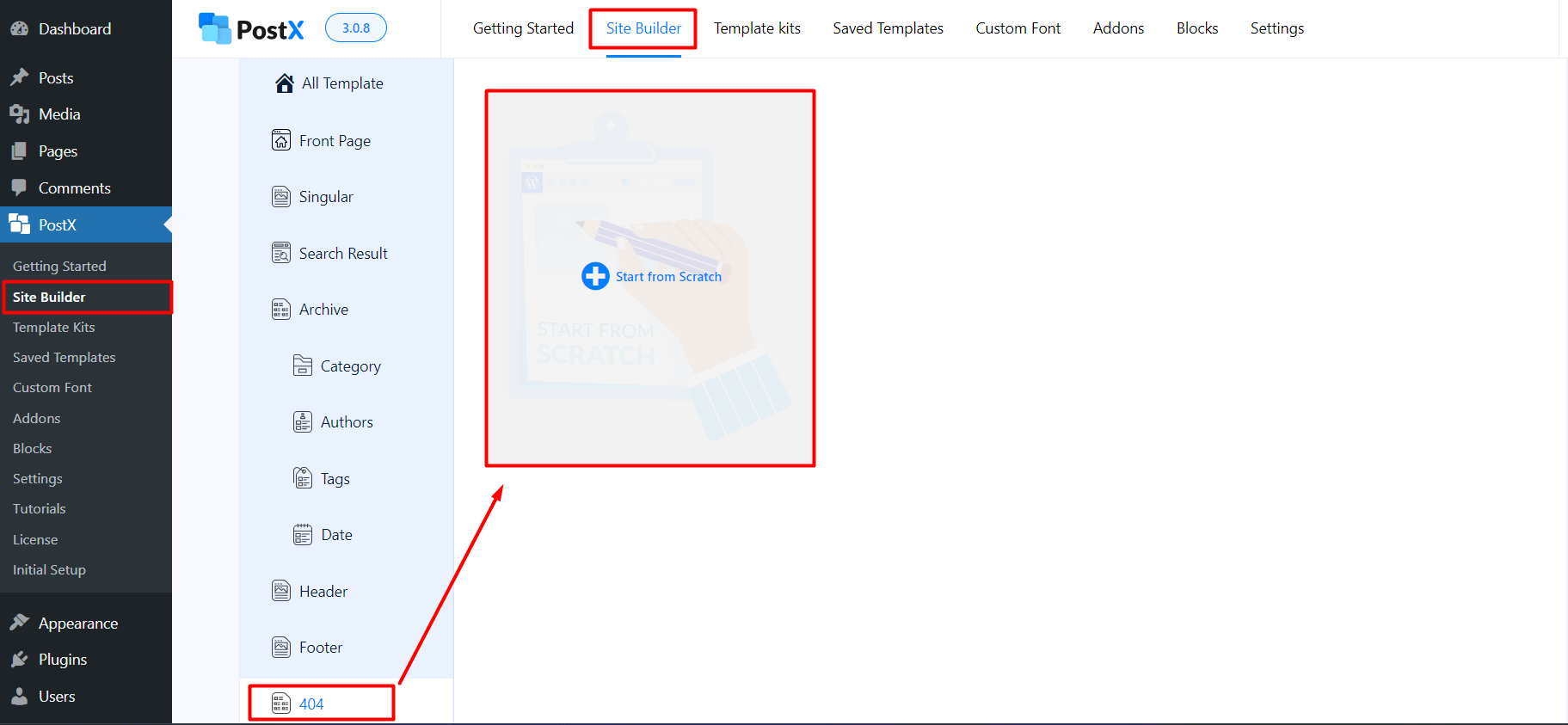Viewport: 1568px width, 725px height.
Task: Select Header template type
Action: [323, 592]
